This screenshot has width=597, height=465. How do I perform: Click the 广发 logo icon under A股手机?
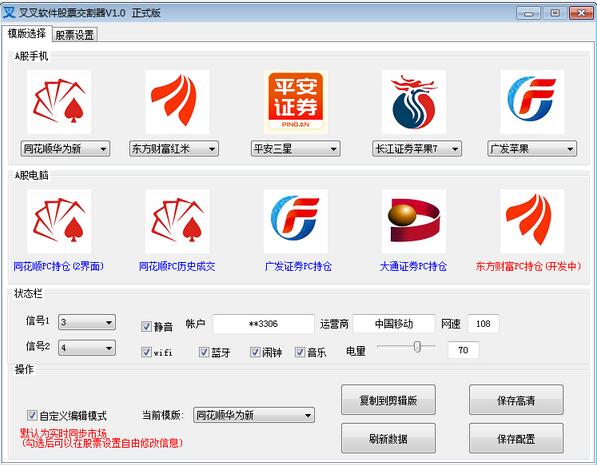click(x=532, y=102)
